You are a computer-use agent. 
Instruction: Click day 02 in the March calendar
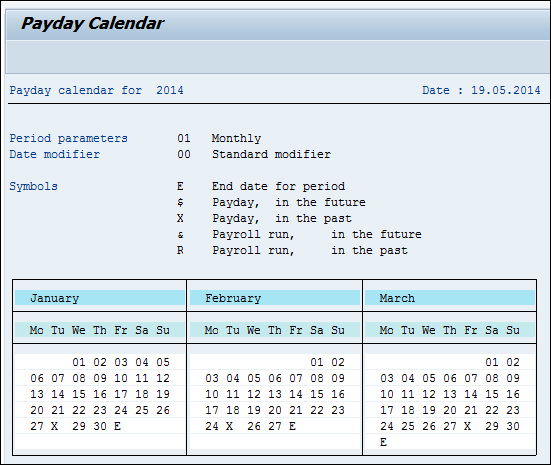[513, 362]
